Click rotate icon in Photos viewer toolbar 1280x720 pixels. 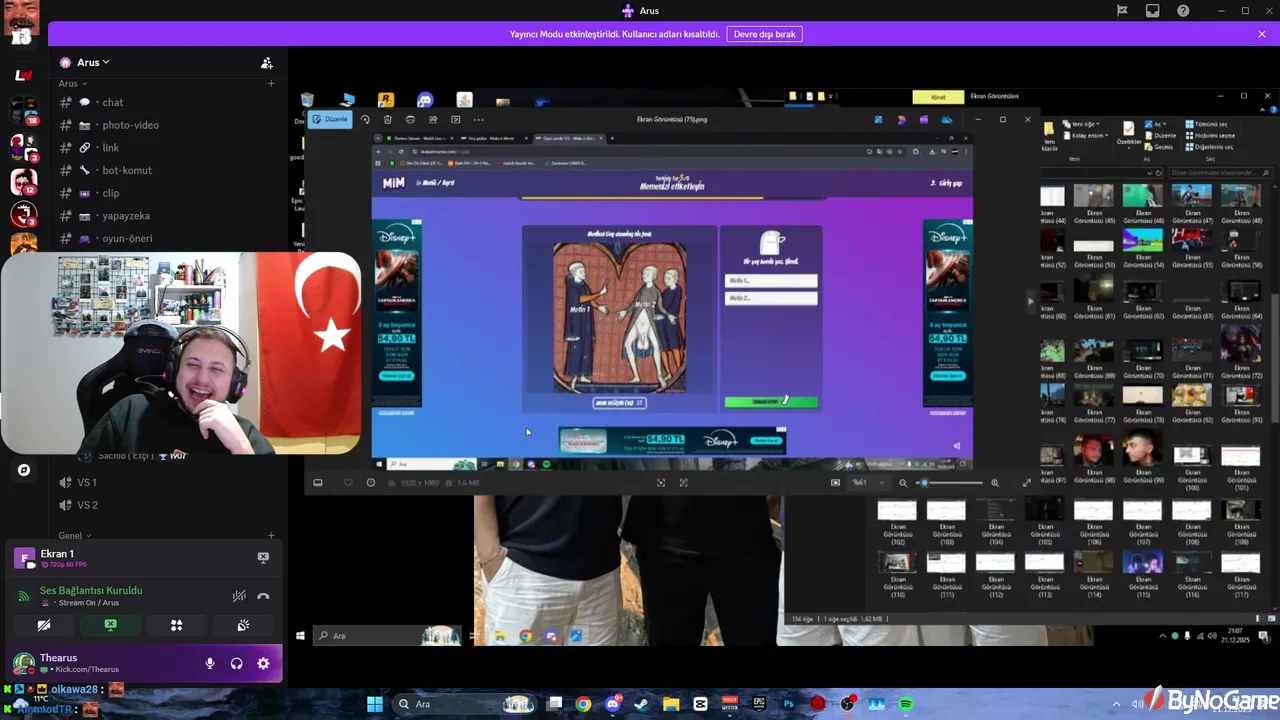pyautogui.click(x=365, y=120)
